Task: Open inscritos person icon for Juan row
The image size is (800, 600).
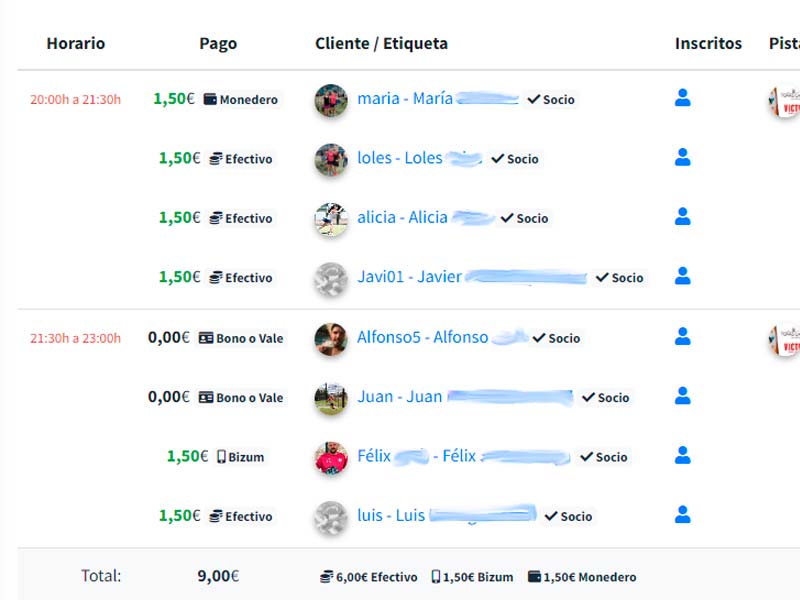Action: click(x=682, y=395)
